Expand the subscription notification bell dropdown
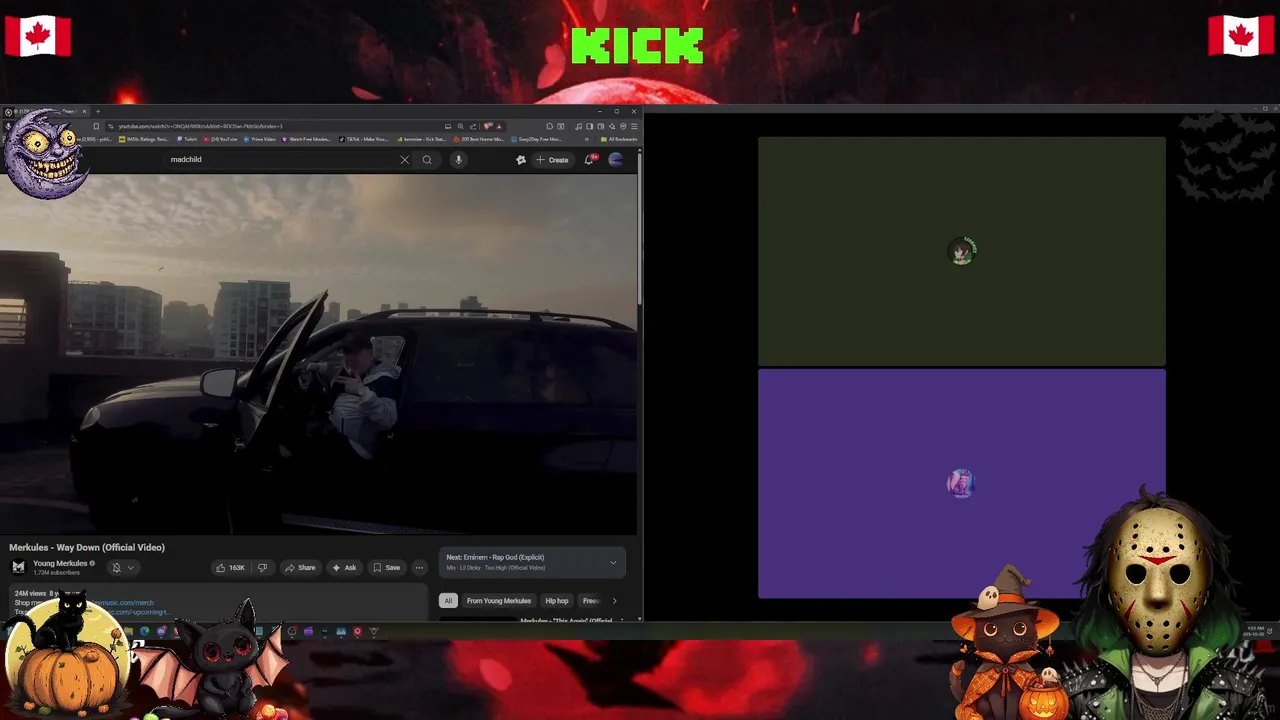 tap(122, 568)
